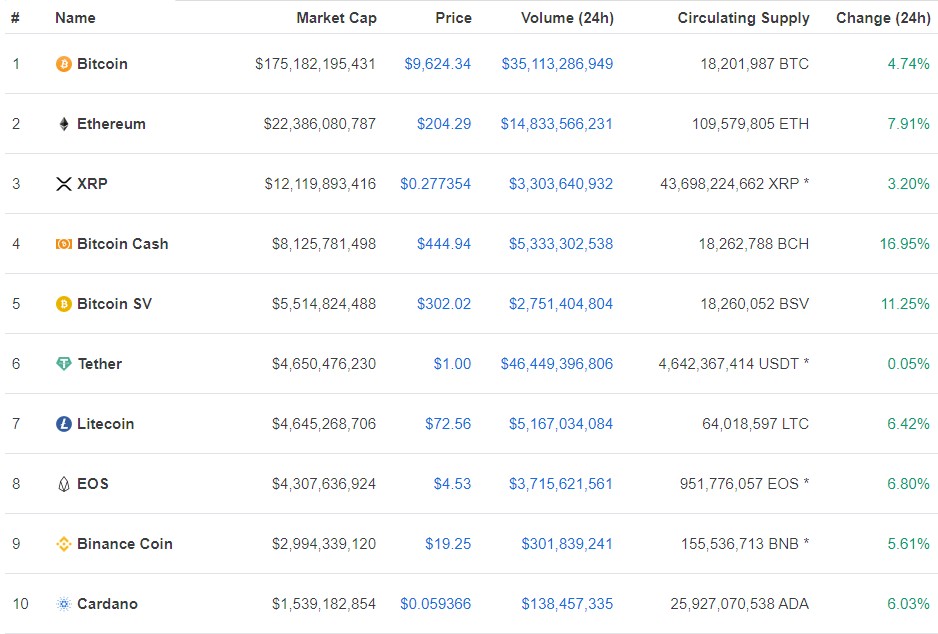Click the Litecoin logo icon
The image size is (938, 634).
[x=63, y=424]
